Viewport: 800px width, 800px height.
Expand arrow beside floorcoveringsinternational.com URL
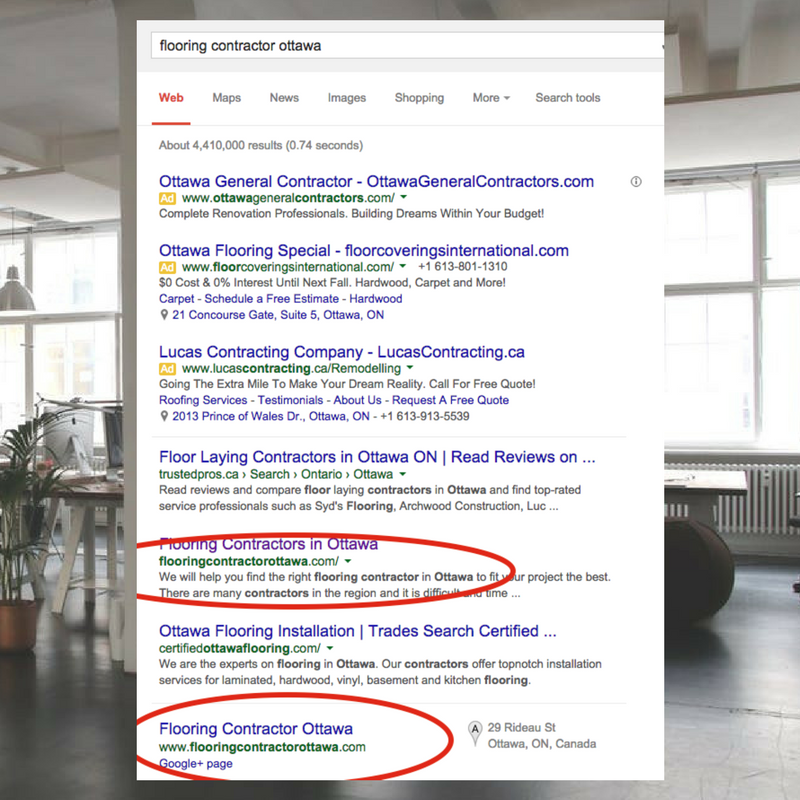coord(403,267)
